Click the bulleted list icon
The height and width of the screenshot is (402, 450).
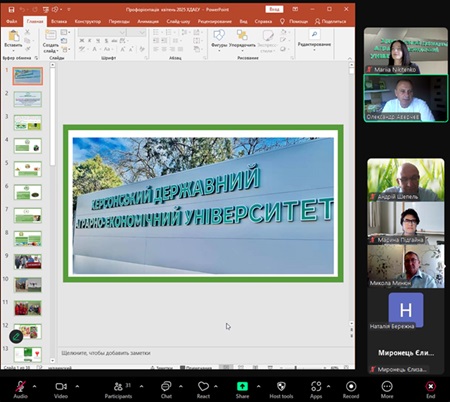tap(157, 32)
